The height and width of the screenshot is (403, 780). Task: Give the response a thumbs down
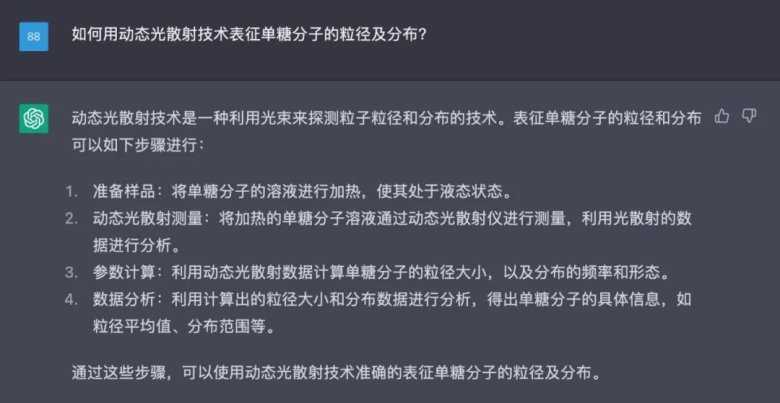coord(749,117)
